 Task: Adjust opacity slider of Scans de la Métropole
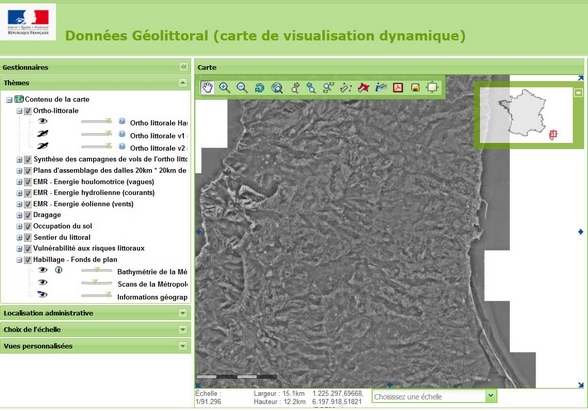pyautogui.click(x=96, y=282)
